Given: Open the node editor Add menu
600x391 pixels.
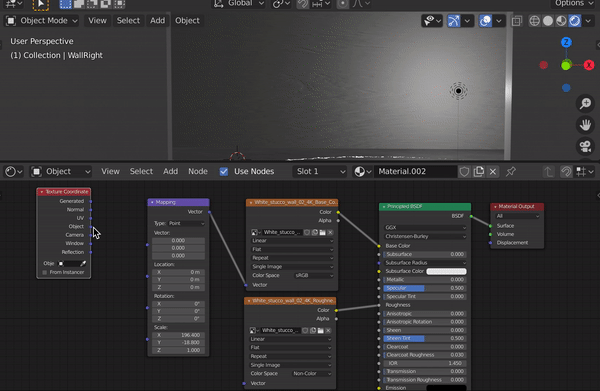Looking at the screenshot, I should [x=170, y=171].
